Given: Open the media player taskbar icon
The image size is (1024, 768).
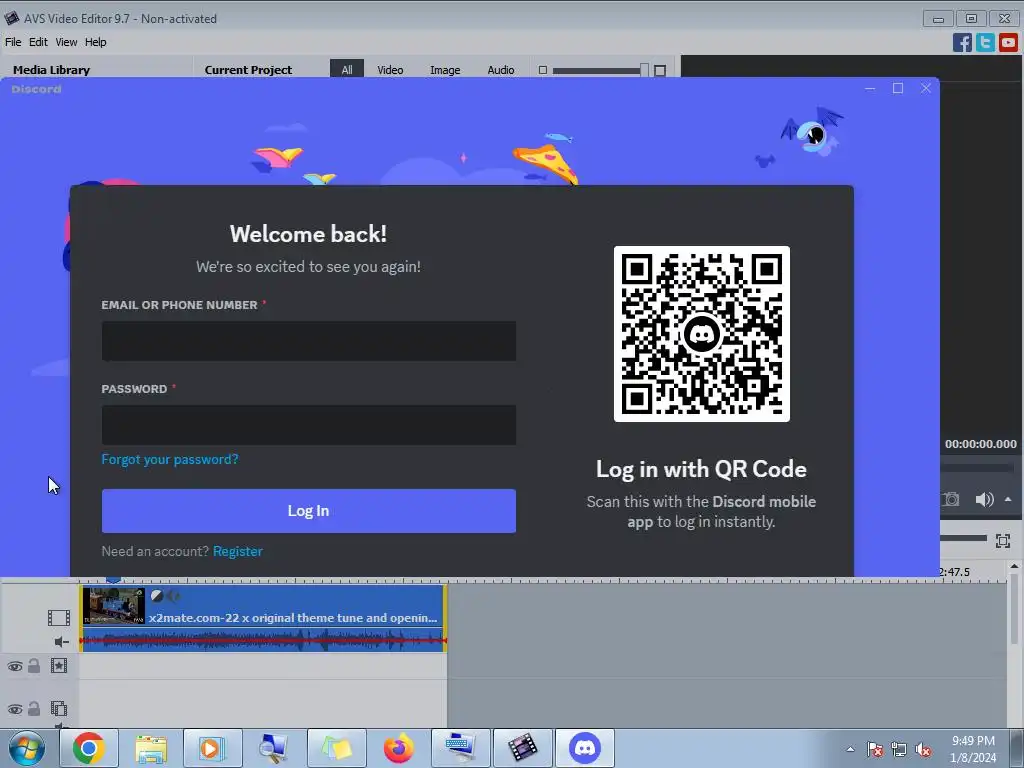Looking at the screenshot, I should tap(213, 748).
